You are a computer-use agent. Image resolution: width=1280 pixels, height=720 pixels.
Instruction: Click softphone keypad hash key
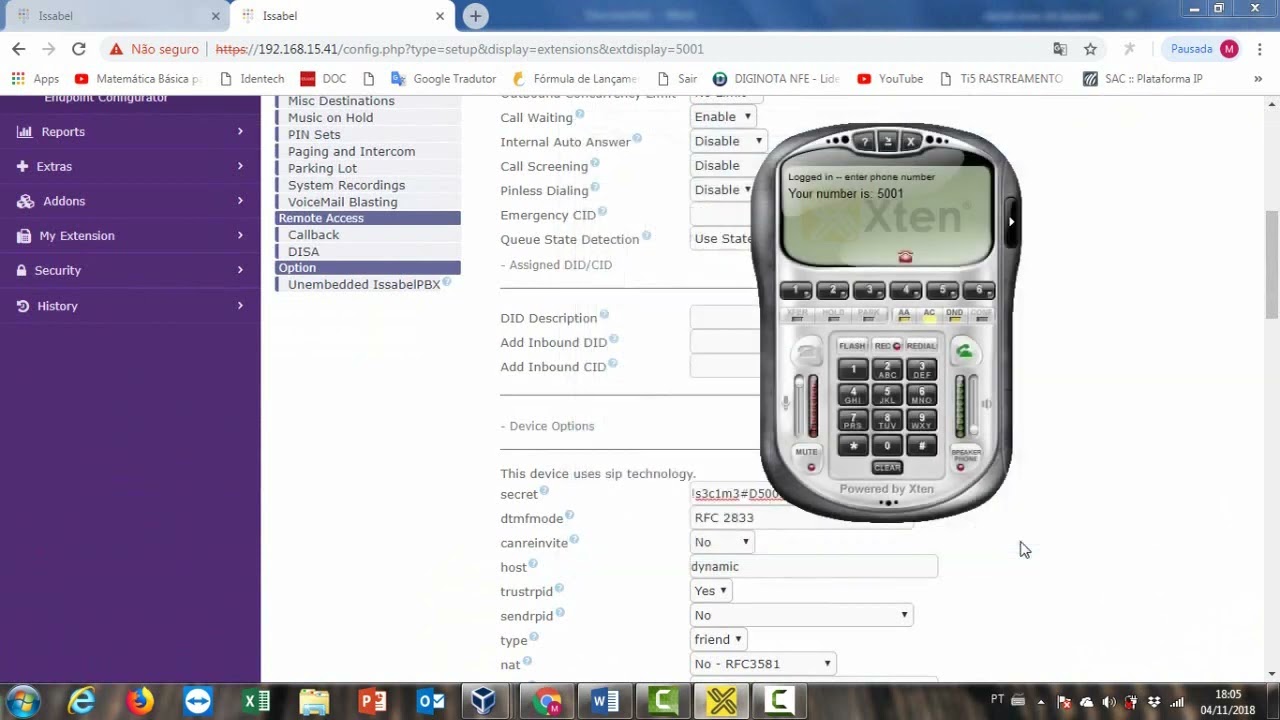coord(921,445)
